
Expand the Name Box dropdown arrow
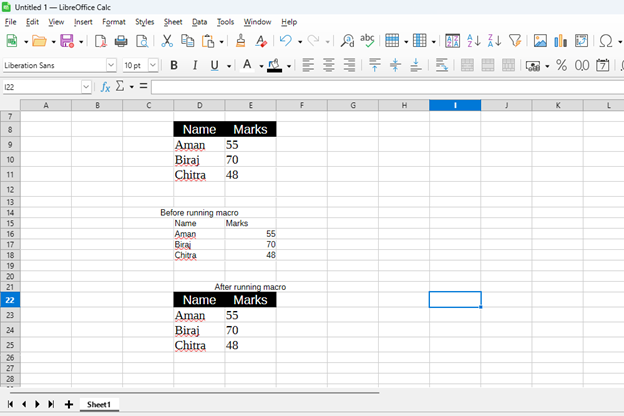click(x=86, y=87)
